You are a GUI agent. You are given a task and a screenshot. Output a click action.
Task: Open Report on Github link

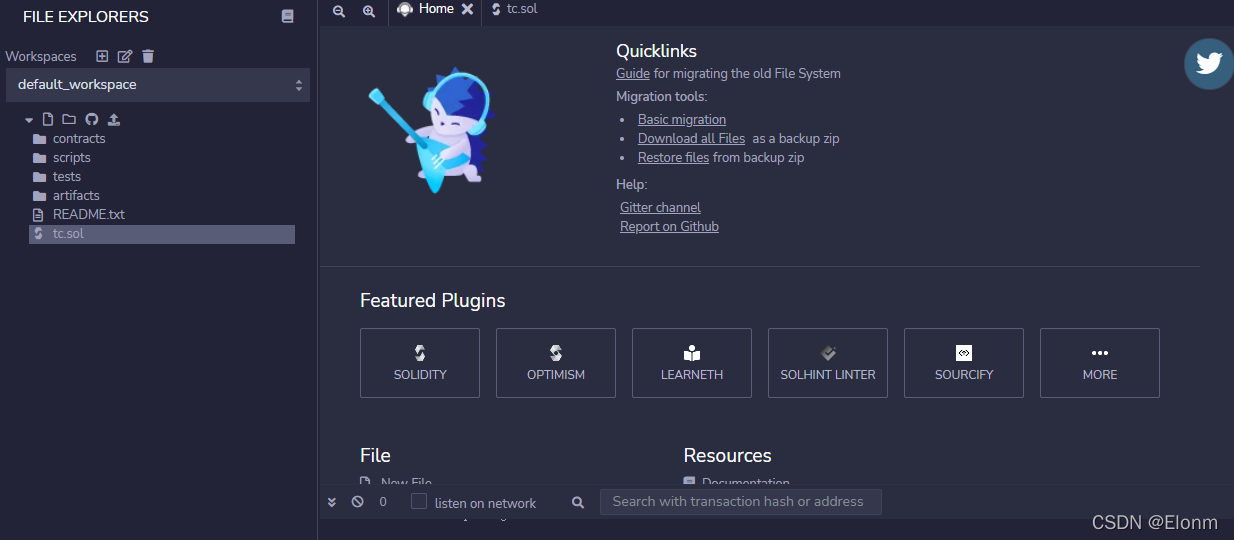[x=669, y=226]
